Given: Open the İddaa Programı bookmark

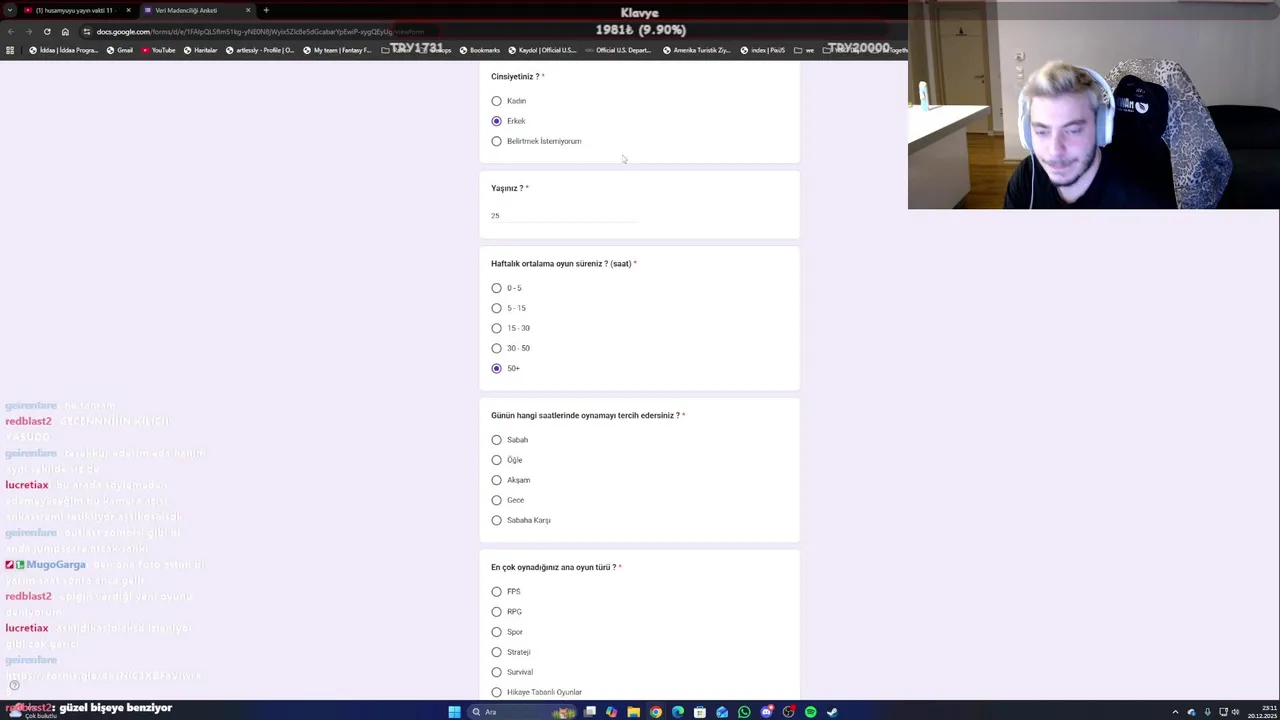Looking at the screenshot, I should tap(63, 50).
